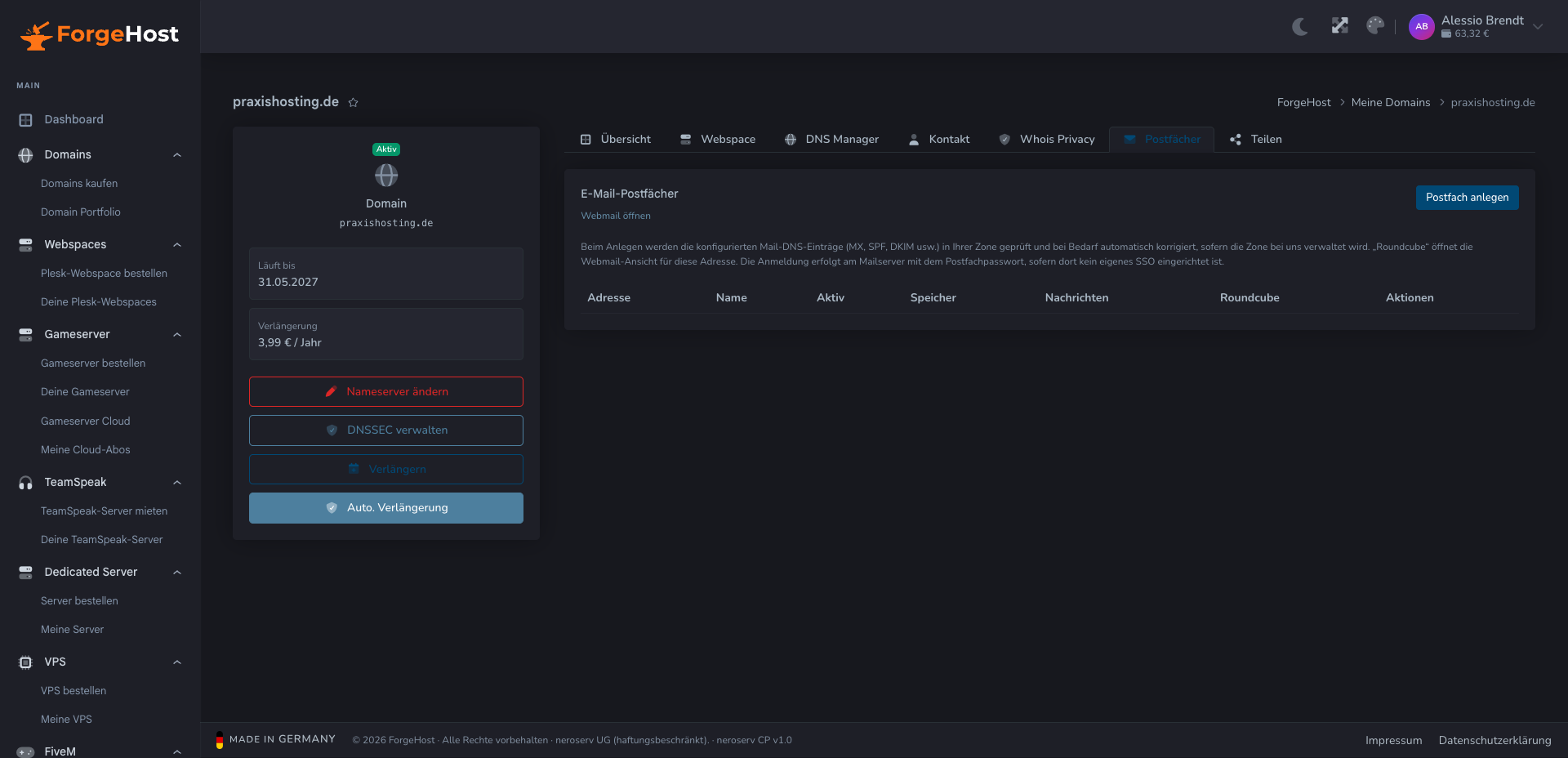Open Deine Plesk-Webspaces
This screenshot has height=758, width=1568.
coord(99,302)
